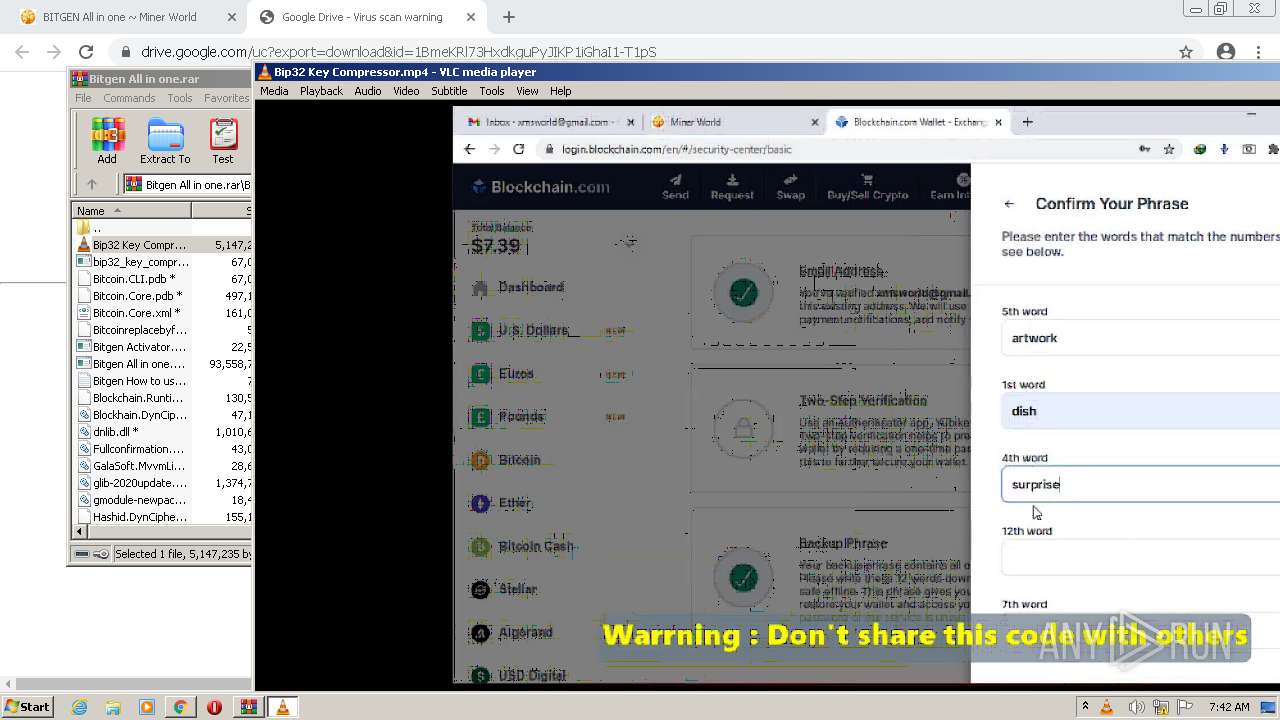Select dnlib.dll file row

point(162,432)
